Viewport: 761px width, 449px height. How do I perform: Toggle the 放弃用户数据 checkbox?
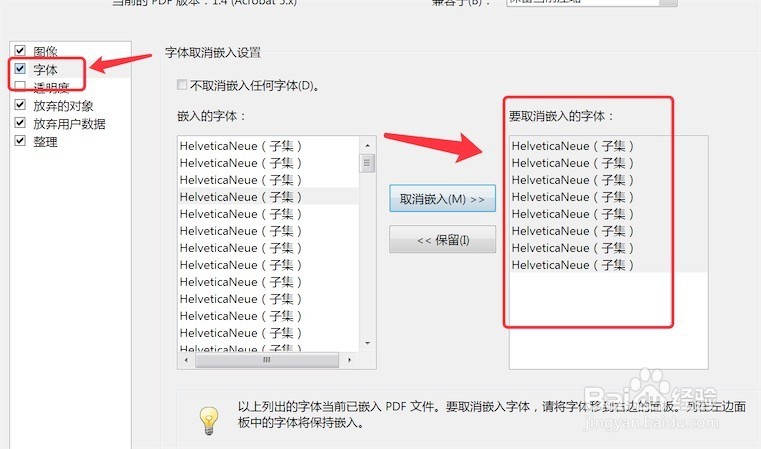click(x=20, y=122)
